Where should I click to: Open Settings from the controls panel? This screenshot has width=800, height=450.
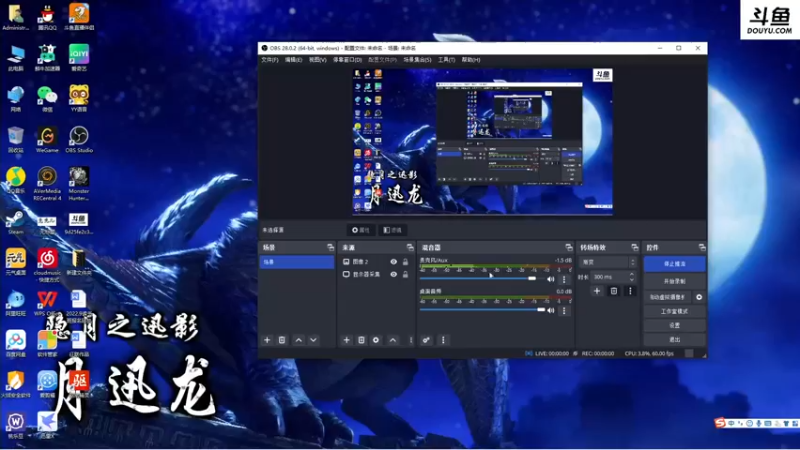(x=674, y=326)
